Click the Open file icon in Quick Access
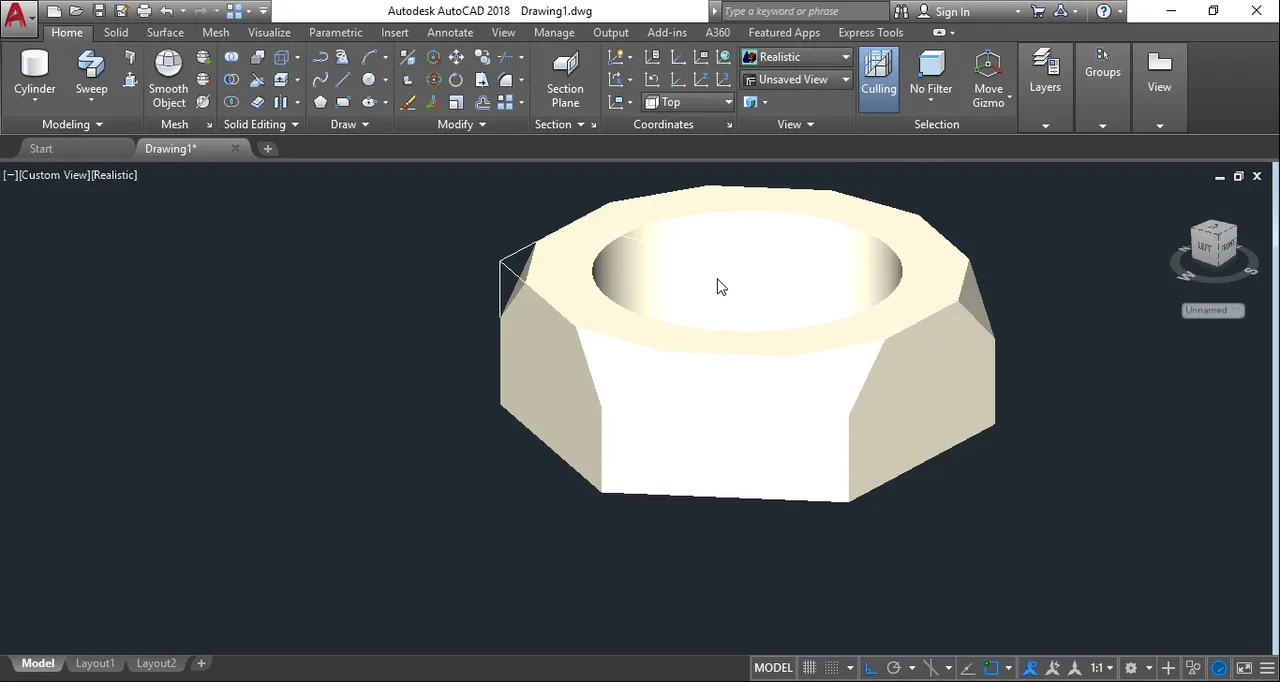Viewport: 1280px width, 682px height. [76, 11]
